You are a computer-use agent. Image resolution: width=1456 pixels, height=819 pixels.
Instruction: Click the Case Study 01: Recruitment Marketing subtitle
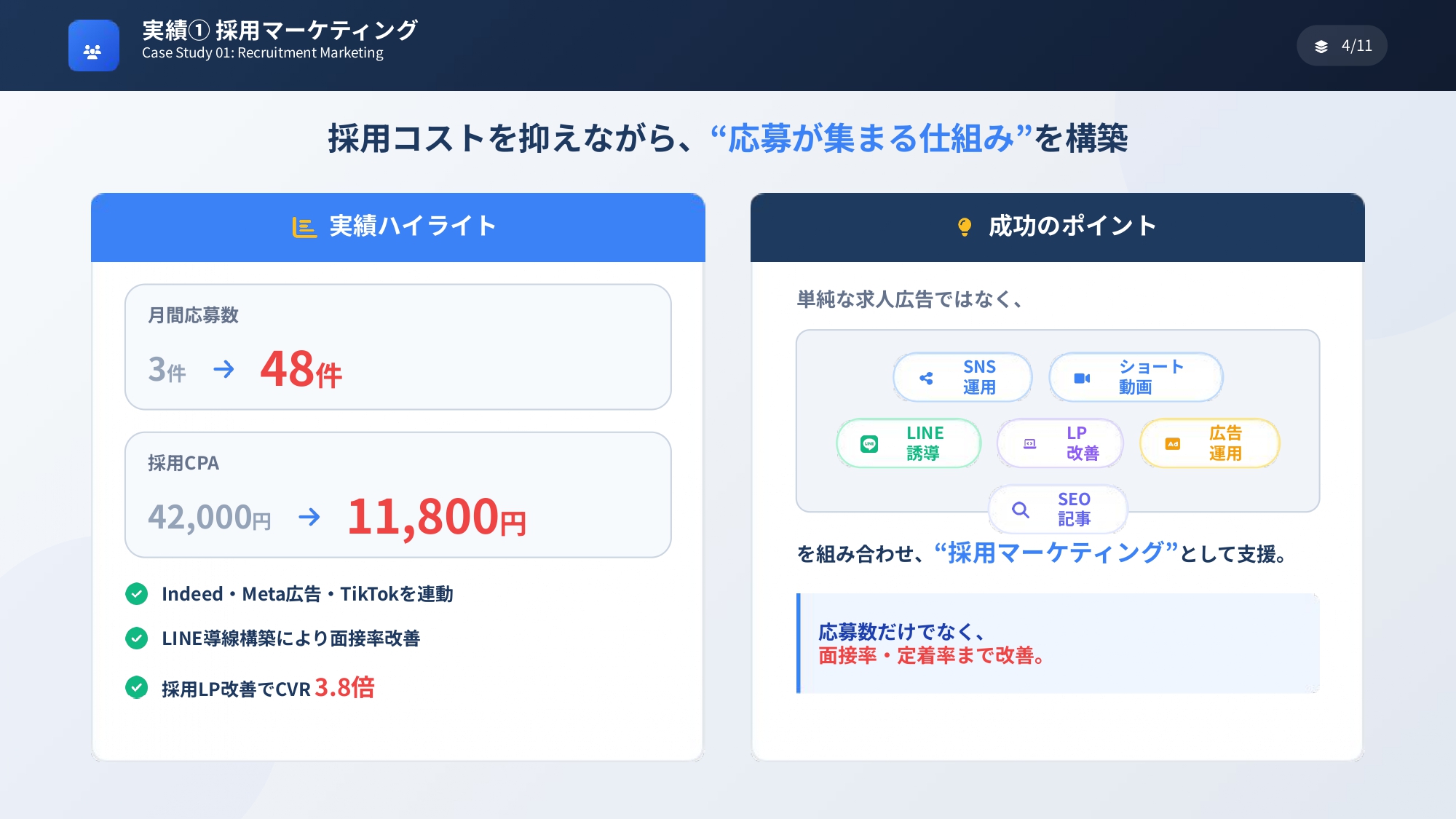(x=263, y=53)
